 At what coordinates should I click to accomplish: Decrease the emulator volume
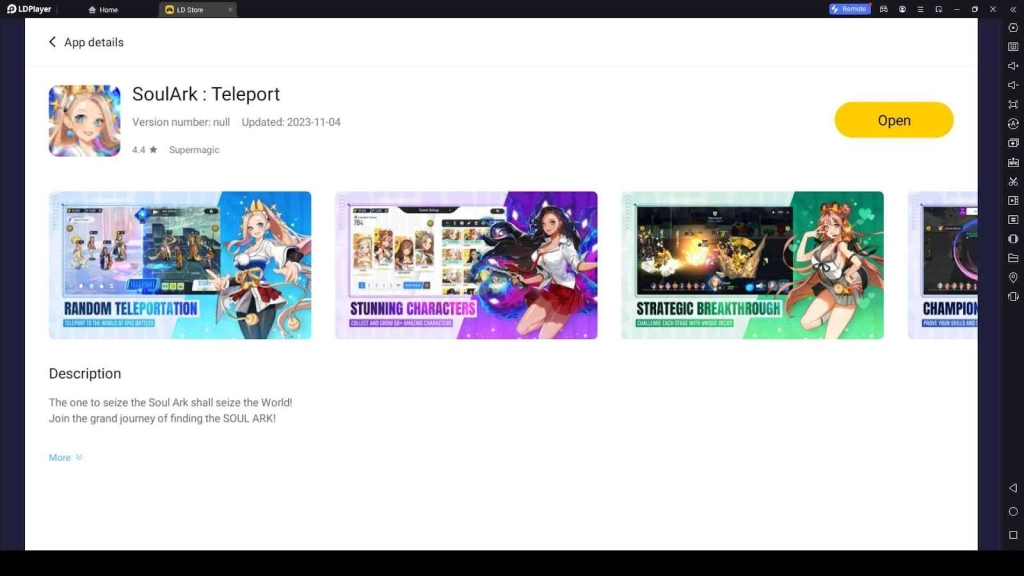click(1013, 83)
